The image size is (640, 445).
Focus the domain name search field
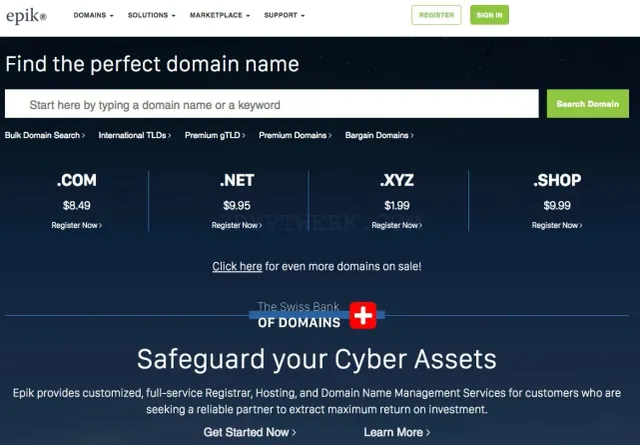tap(272, 104)
